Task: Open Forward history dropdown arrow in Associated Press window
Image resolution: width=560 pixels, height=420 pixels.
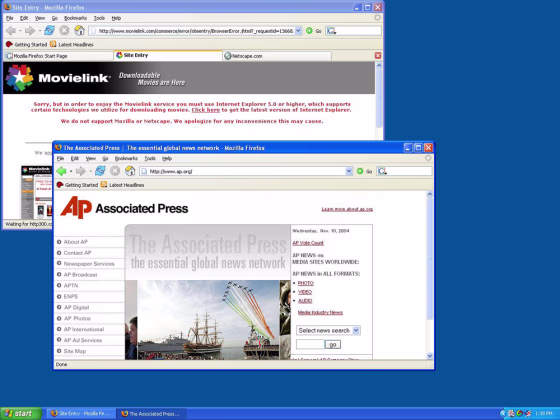Action: [90, 171]
